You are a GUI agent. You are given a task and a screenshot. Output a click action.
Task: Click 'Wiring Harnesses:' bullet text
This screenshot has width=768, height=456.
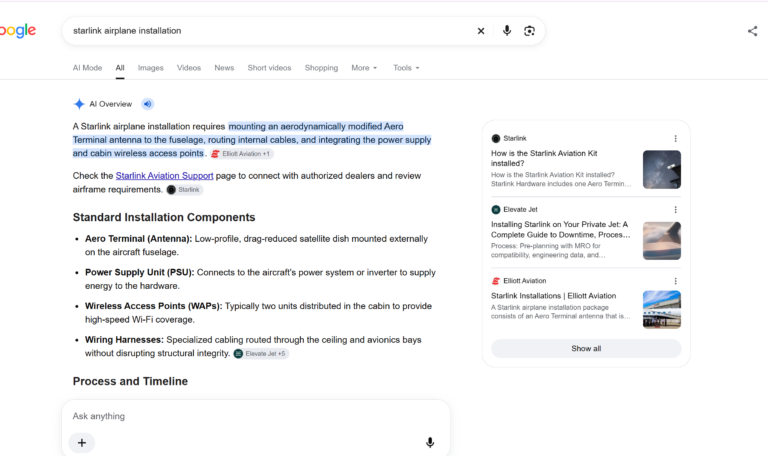click(x=124, y=340)
